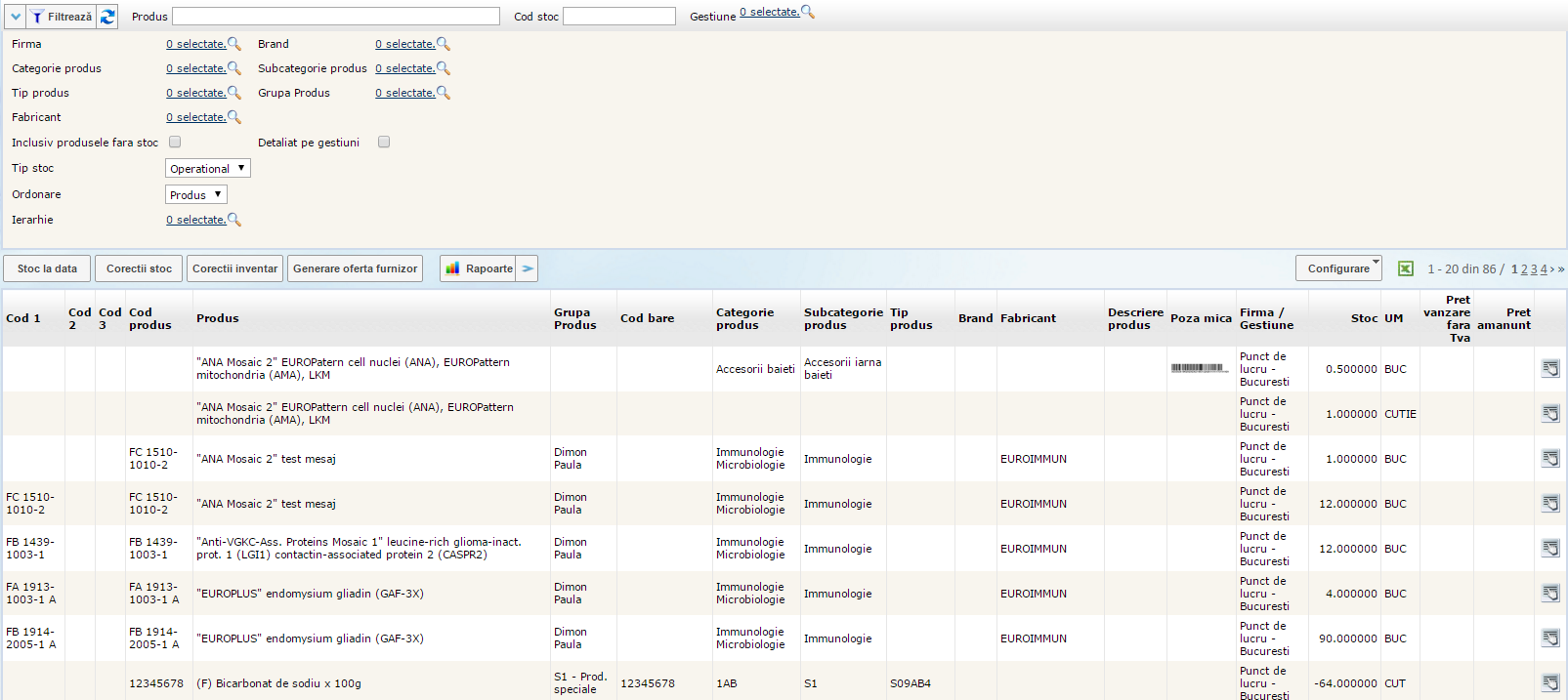
Task: Open the Tip stoc Operational dropdown
Action: click(x=207, y=168)
